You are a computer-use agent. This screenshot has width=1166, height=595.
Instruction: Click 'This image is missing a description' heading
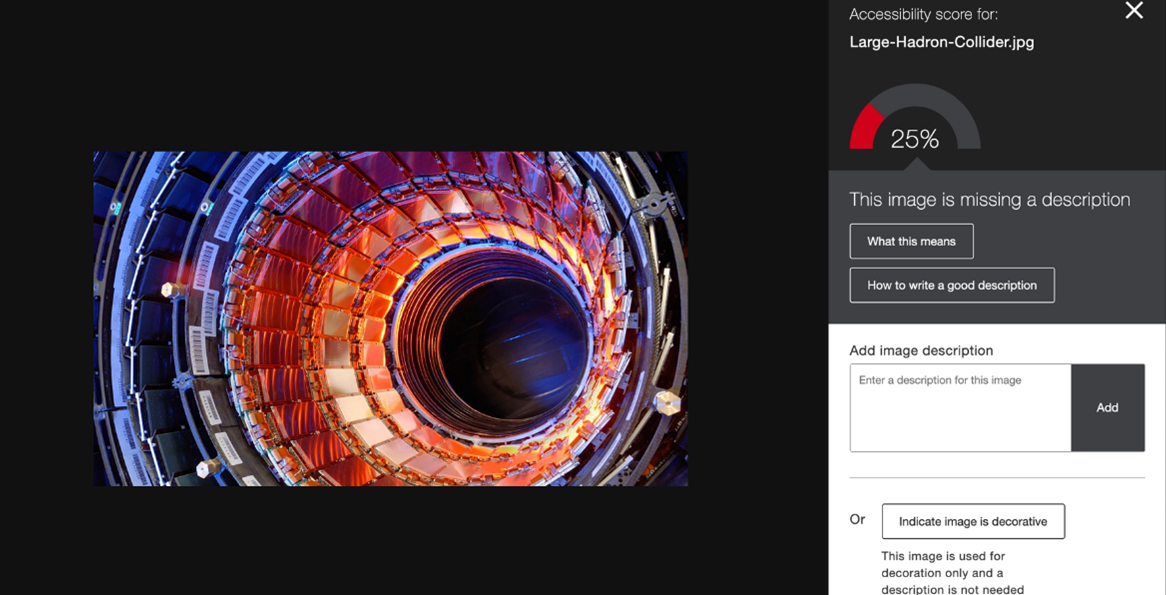coord(990,199)
